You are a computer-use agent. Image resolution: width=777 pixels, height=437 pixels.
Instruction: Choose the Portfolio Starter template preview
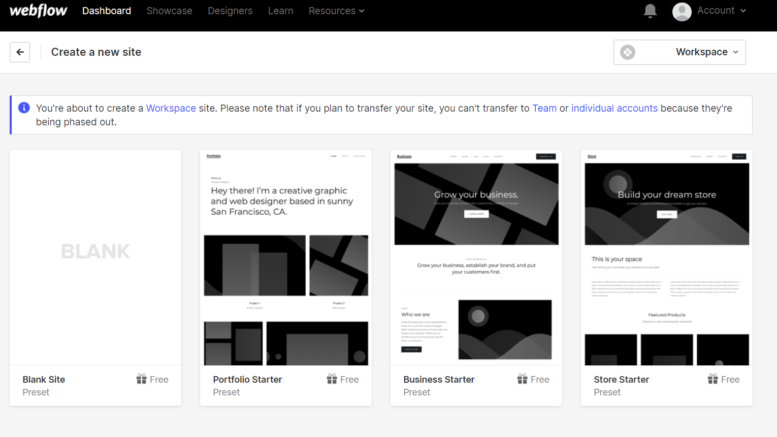click(x=286, y=257)
